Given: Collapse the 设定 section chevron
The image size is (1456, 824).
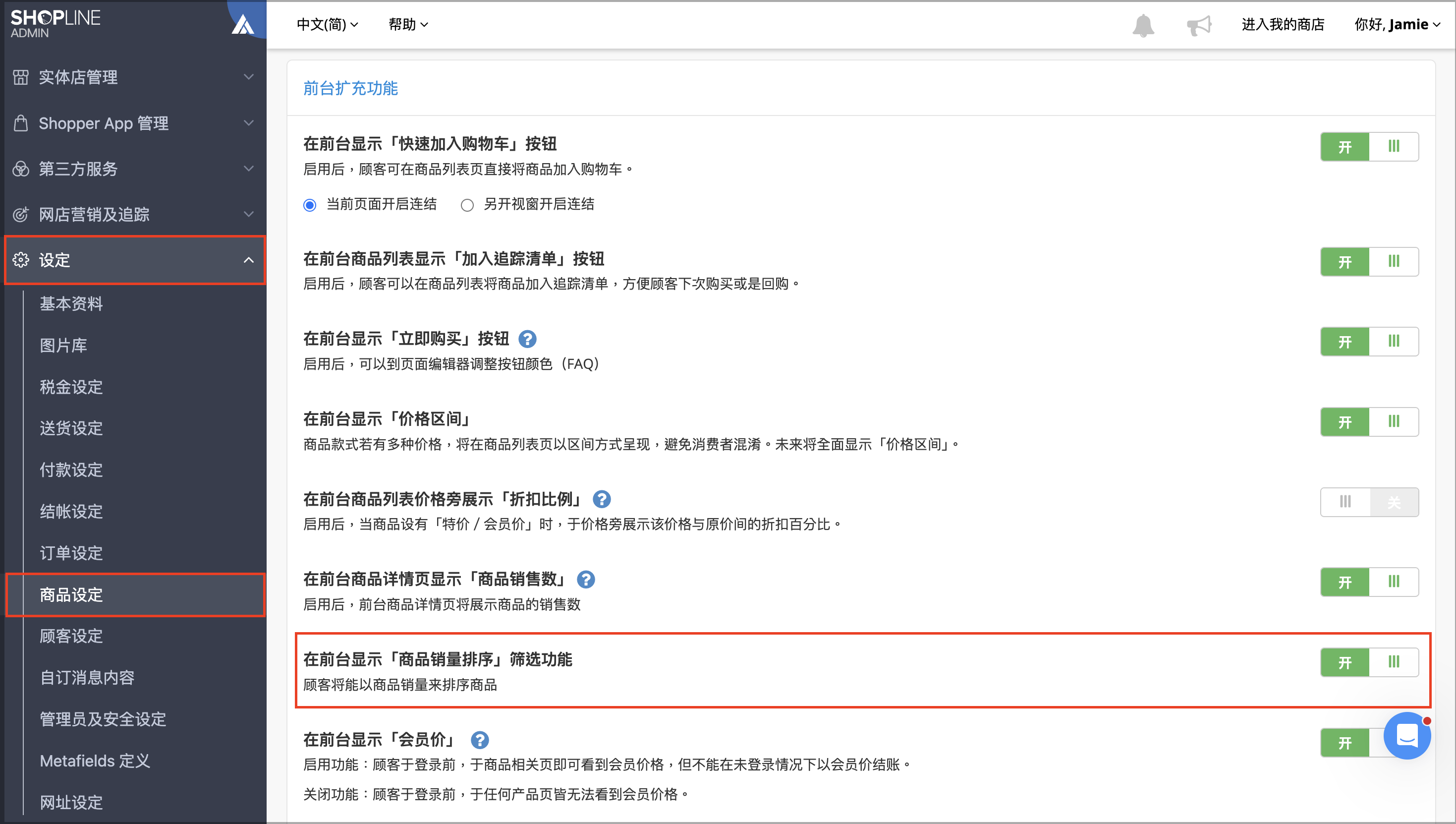Looking at the screenshot, I should point(248,260).
